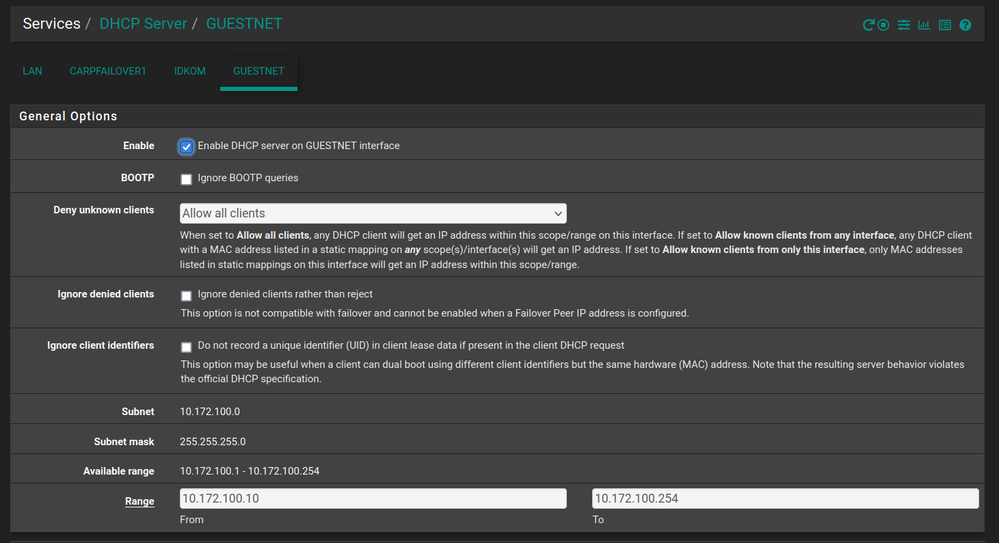Open related settings sliders icon
This screenshot has width=999, height=543.
(x=904, y=25)
